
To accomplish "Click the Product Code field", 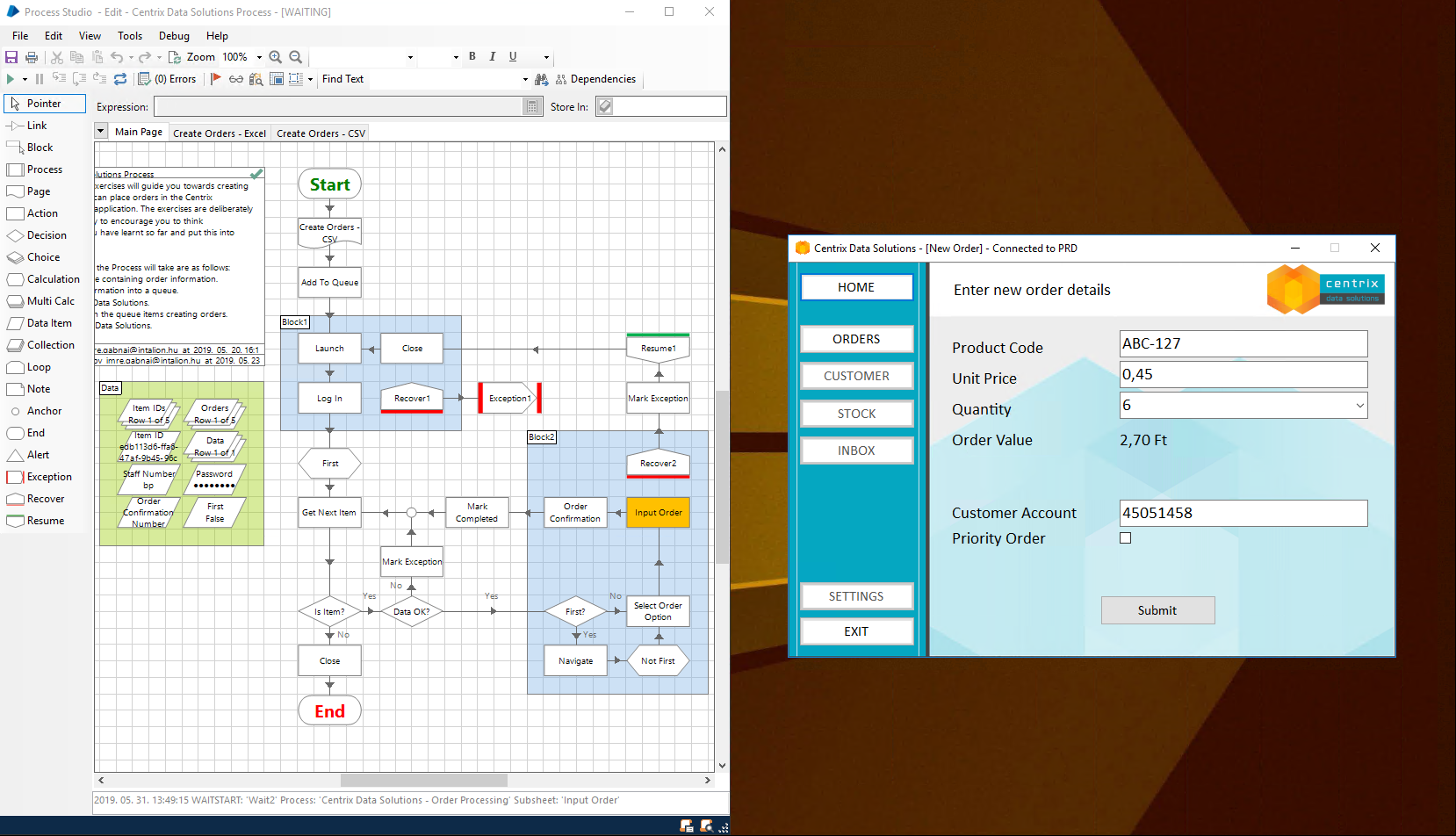I will coord(1243,343).
